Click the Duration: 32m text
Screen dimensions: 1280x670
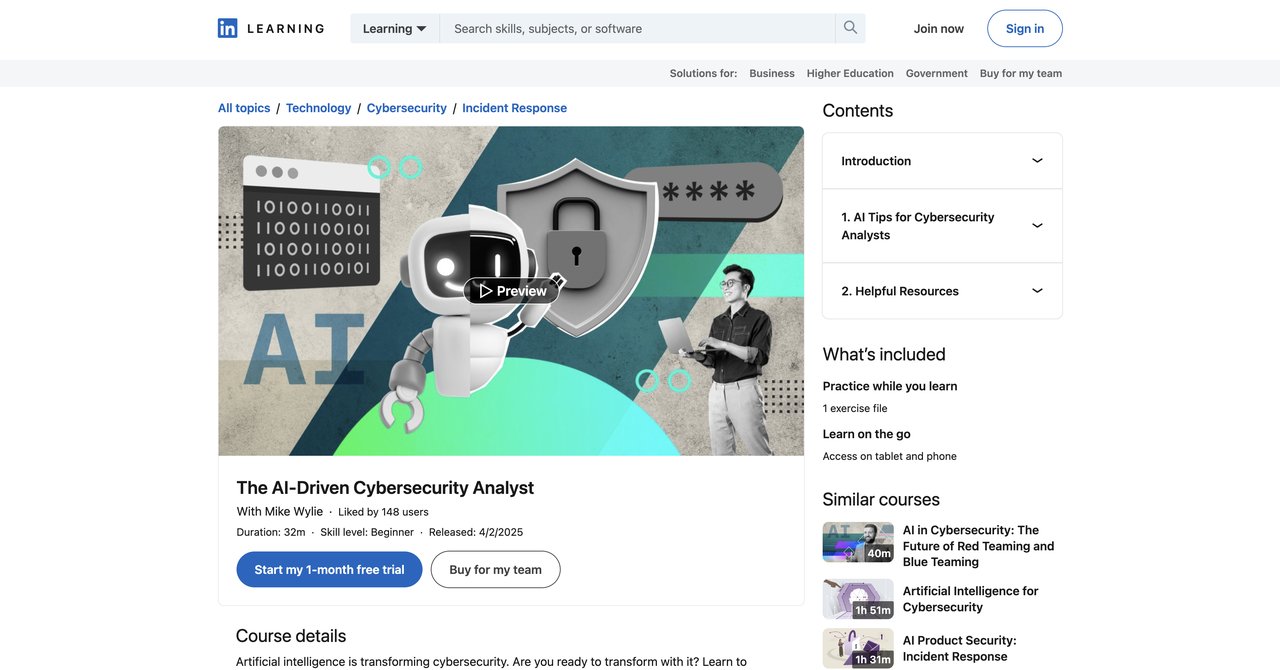pos(271,532)
